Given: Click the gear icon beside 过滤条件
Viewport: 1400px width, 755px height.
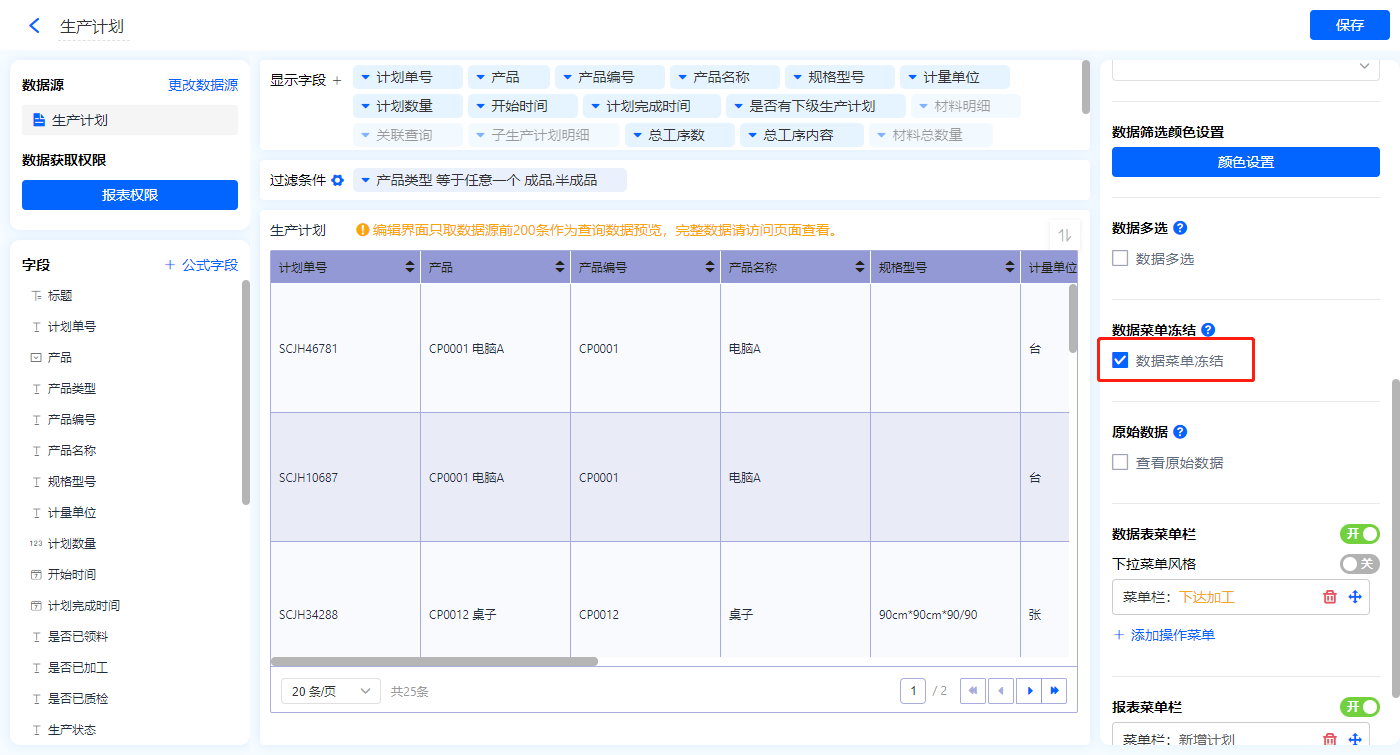Looking at the screenshot, I should 338,180.
